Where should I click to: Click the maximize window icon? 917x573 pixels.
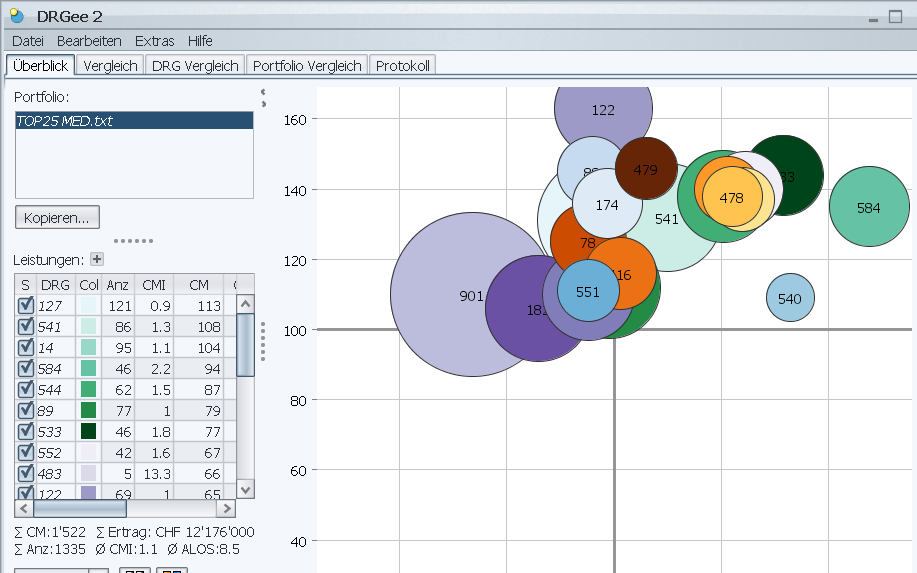click(895, 17)
